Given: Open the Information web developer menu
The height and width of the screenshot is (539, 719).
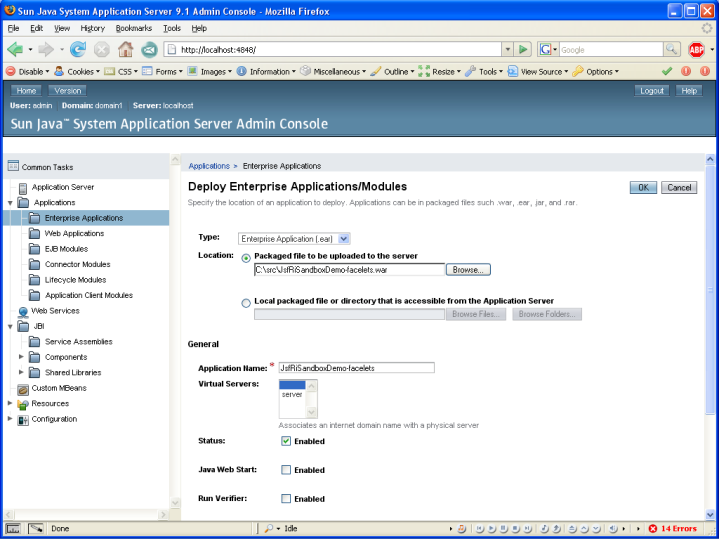Looking at the screenshot, I should (266, 72).
